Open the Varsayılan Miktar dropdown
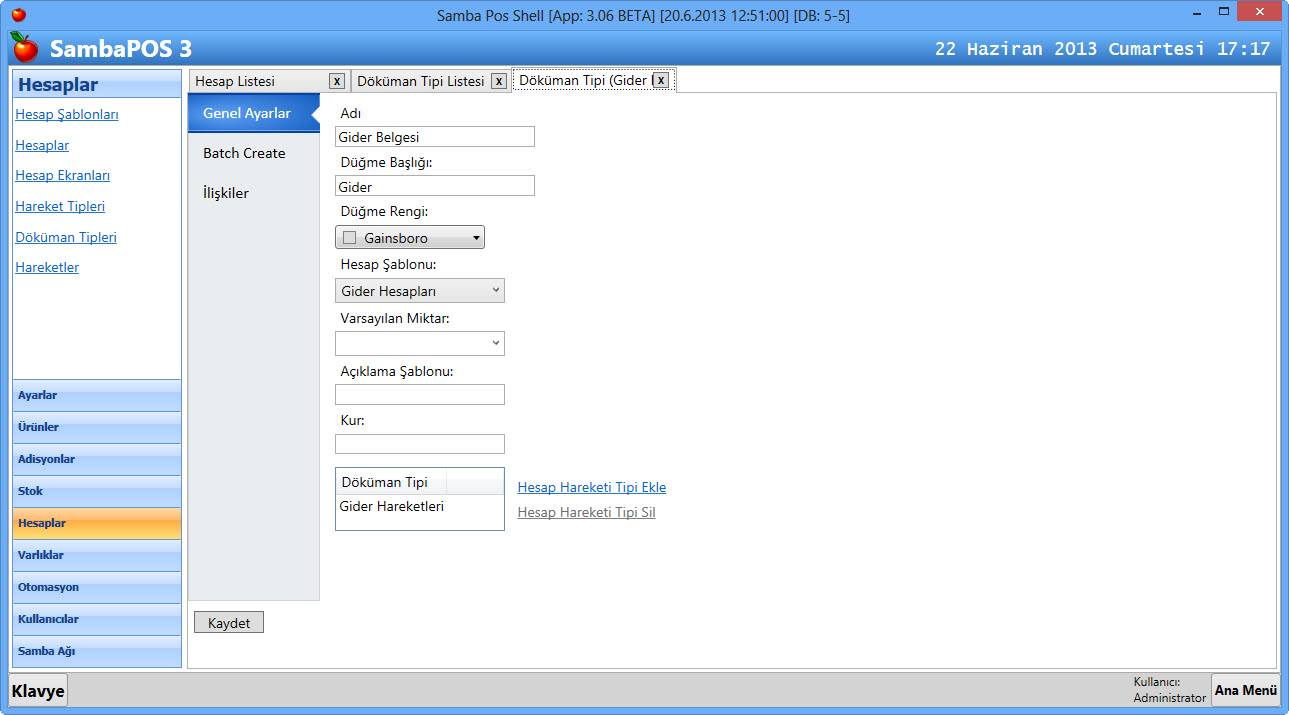The width and height of the screenshot is (1289, 715). click(496, 344)
